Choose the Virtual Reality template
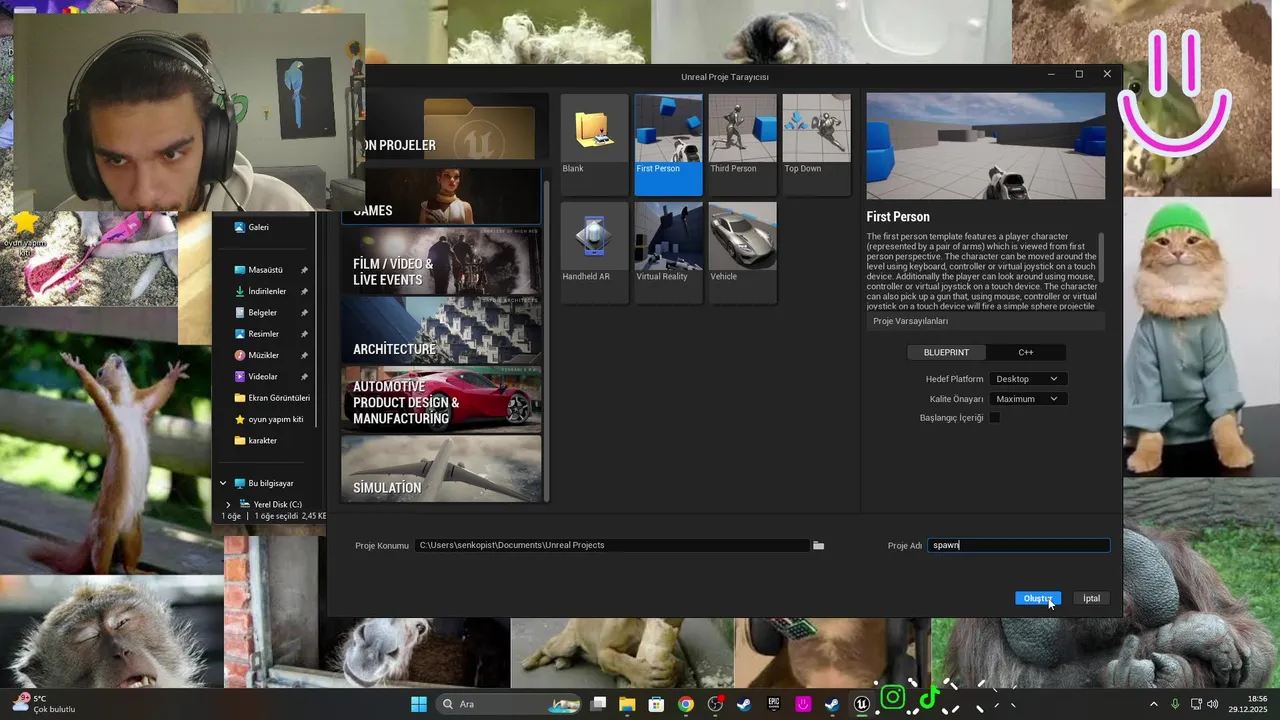Image resolution: width=1280 pixels, height=720 pixels. click(668, 252)
